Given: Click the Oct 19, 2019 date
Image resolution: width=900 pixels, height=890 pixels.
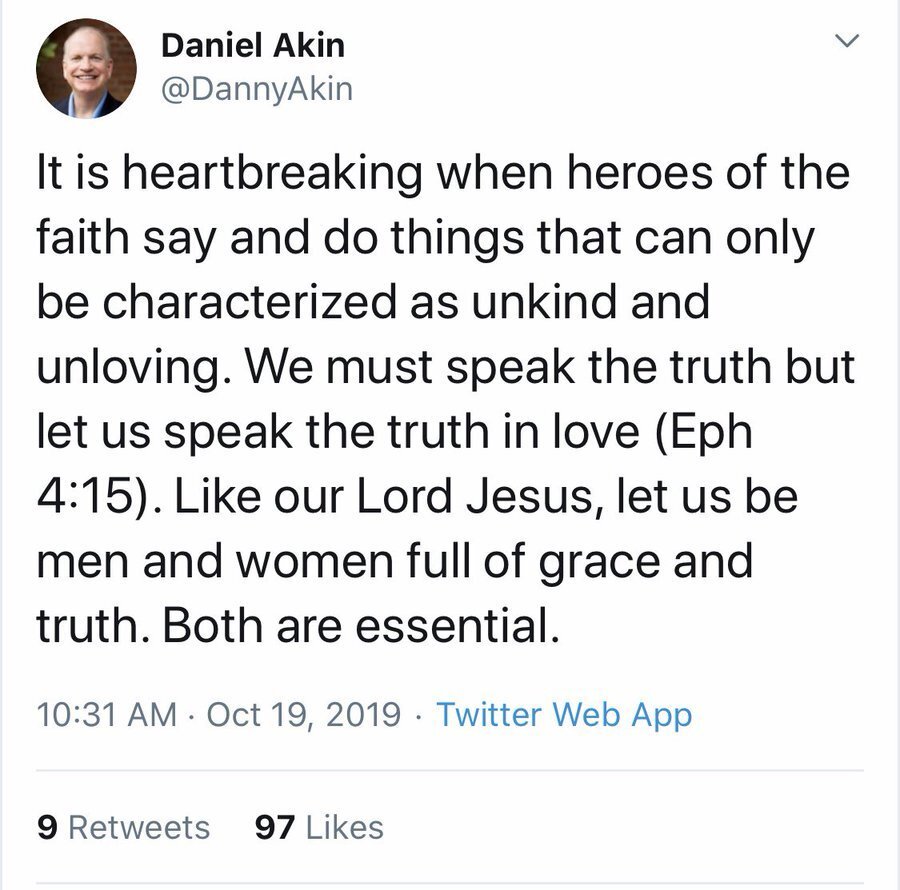Looking at the screenshot, I should [x=304, y=715].
